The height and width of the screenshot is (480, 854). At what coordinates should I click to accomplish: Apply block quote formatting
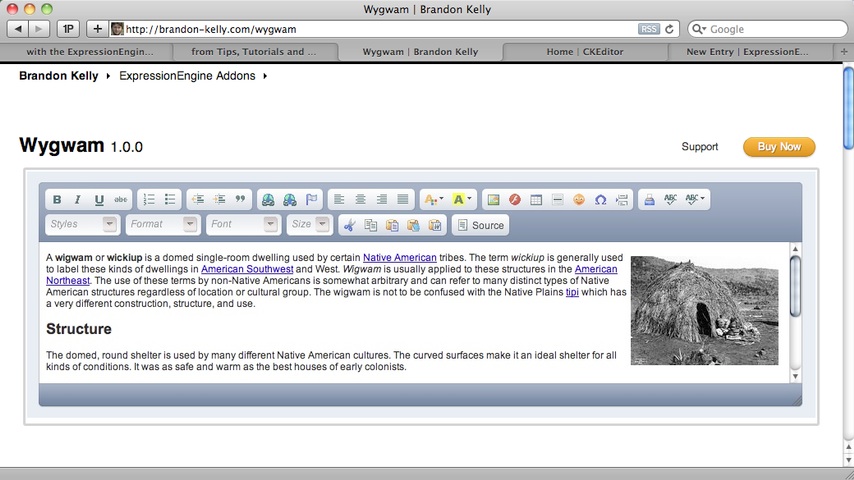[x=240, y=200]
